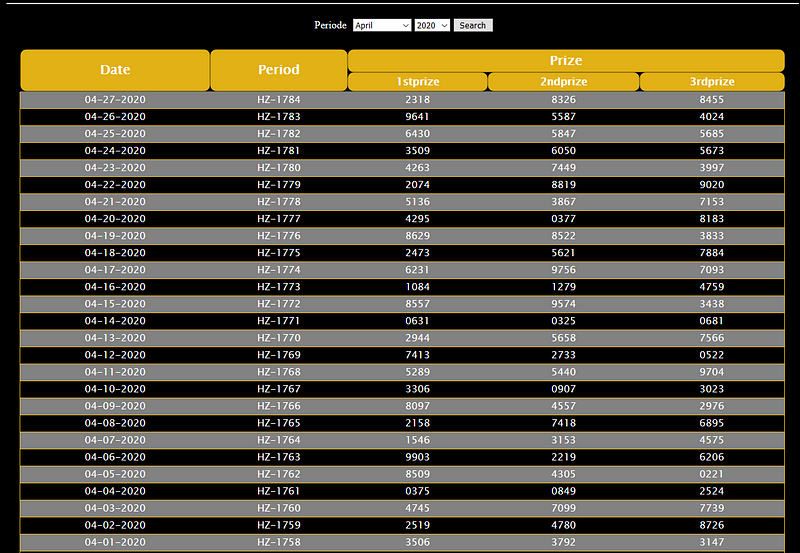This screenshot has height=553, width=800.
Task: Click the Search button
Action: 473,26
